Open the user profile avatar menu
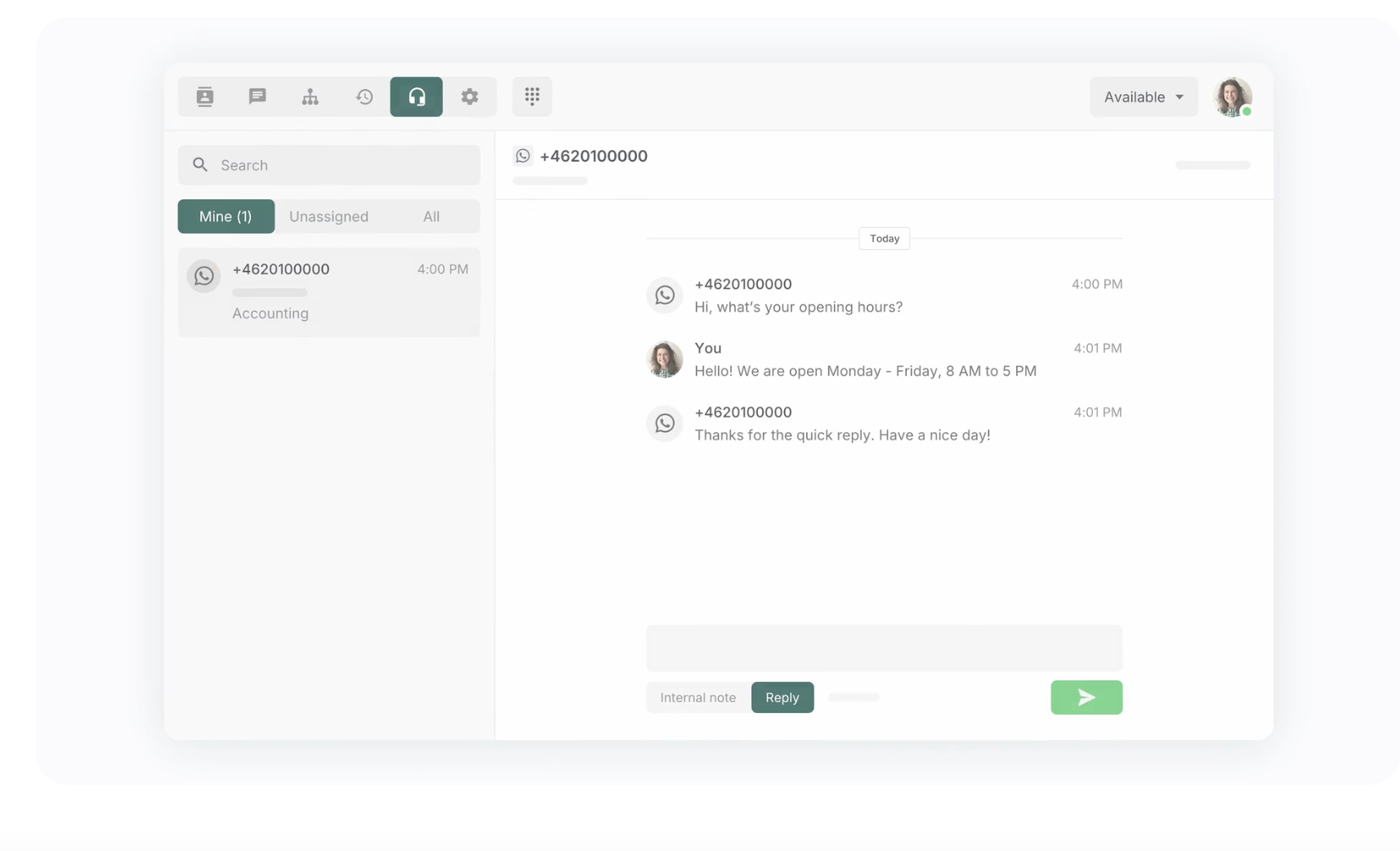Viewport: 1400px width, 851px height. [1232, 97]
